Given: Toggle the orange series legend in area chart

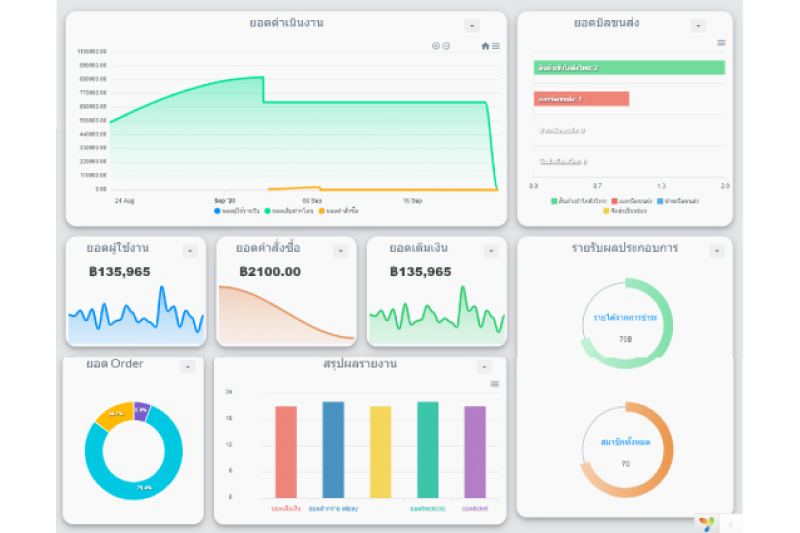Looking at the screenshot, I should 339,211.
